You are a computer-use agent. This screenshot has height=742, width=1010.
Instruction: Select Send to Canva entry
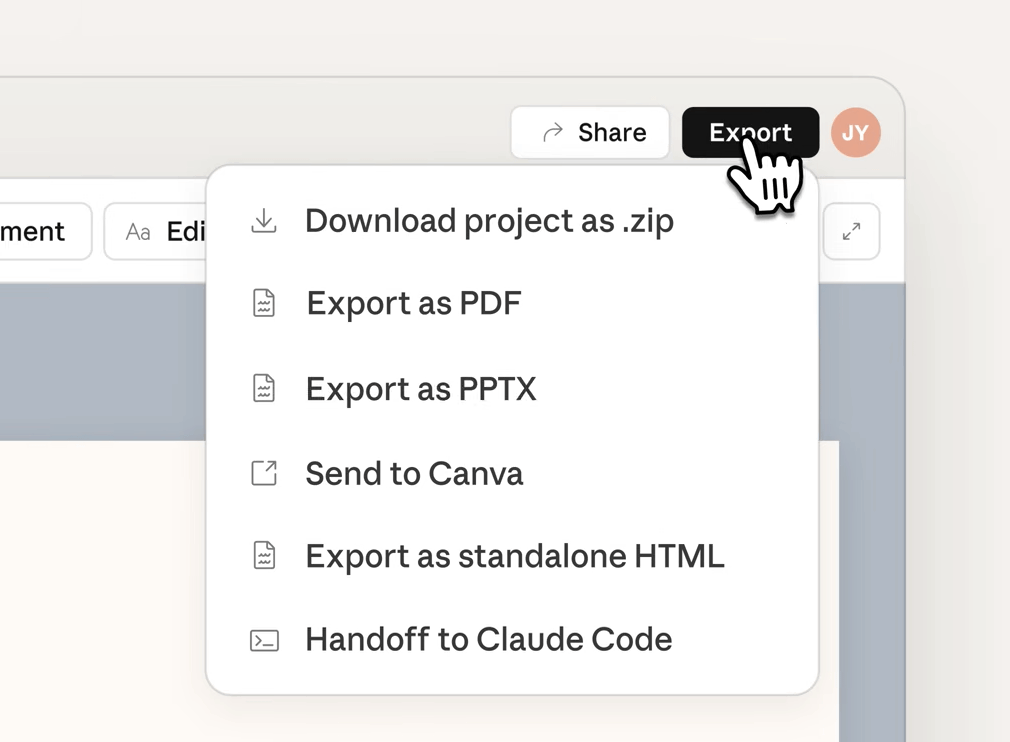click(414, 473)
